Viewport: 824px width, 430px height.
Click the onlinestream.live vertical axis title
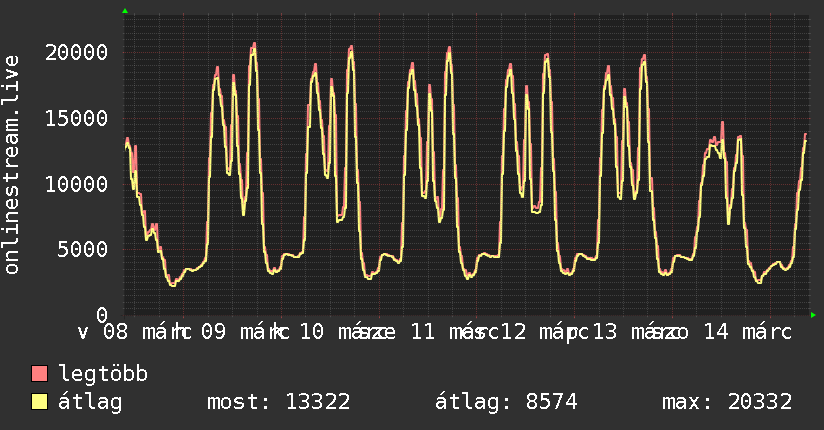click(11, 165)
